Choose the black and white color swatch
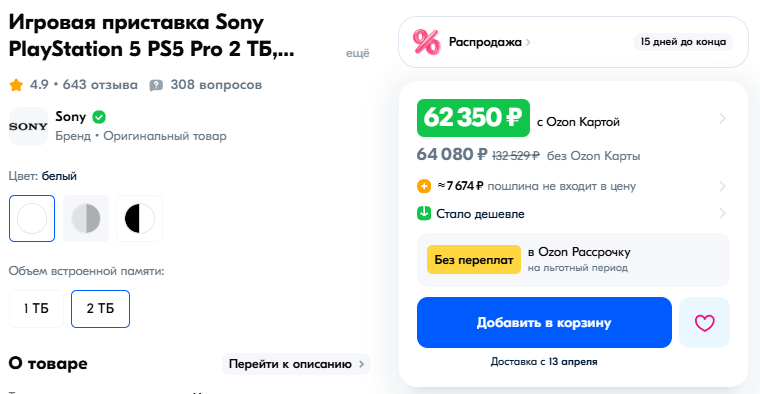 (140, 219)
